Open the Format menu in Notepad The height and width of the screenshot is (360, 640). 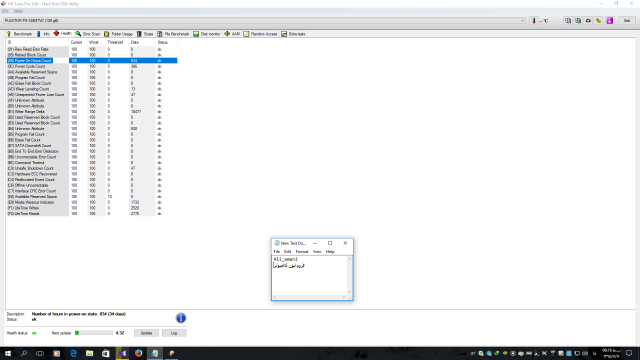302,252
